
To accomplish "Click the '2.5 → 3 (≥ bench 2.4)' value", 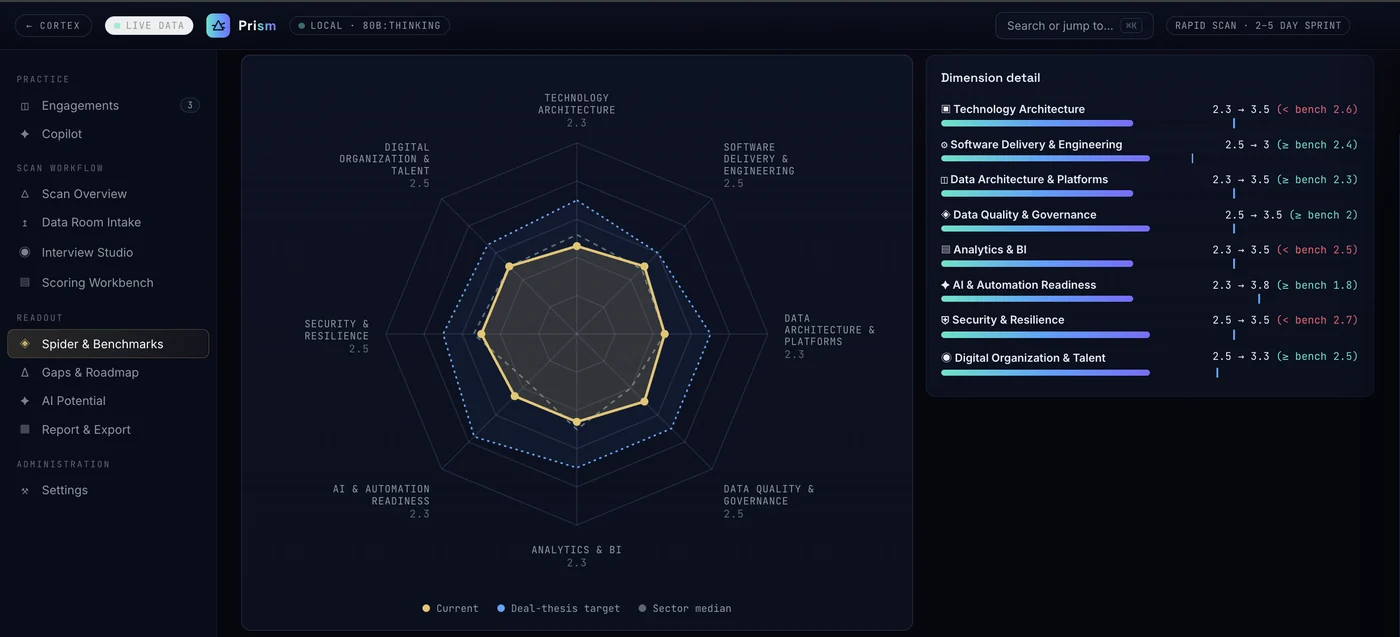I will (x=1292, y=145).
